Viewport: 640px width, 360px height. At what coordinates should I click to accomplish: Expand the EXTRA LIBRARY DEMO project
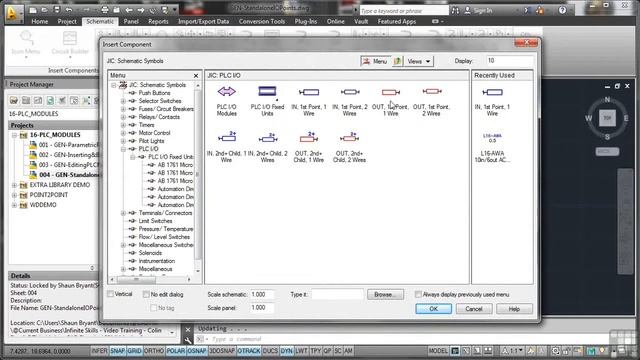coord(14,185)
